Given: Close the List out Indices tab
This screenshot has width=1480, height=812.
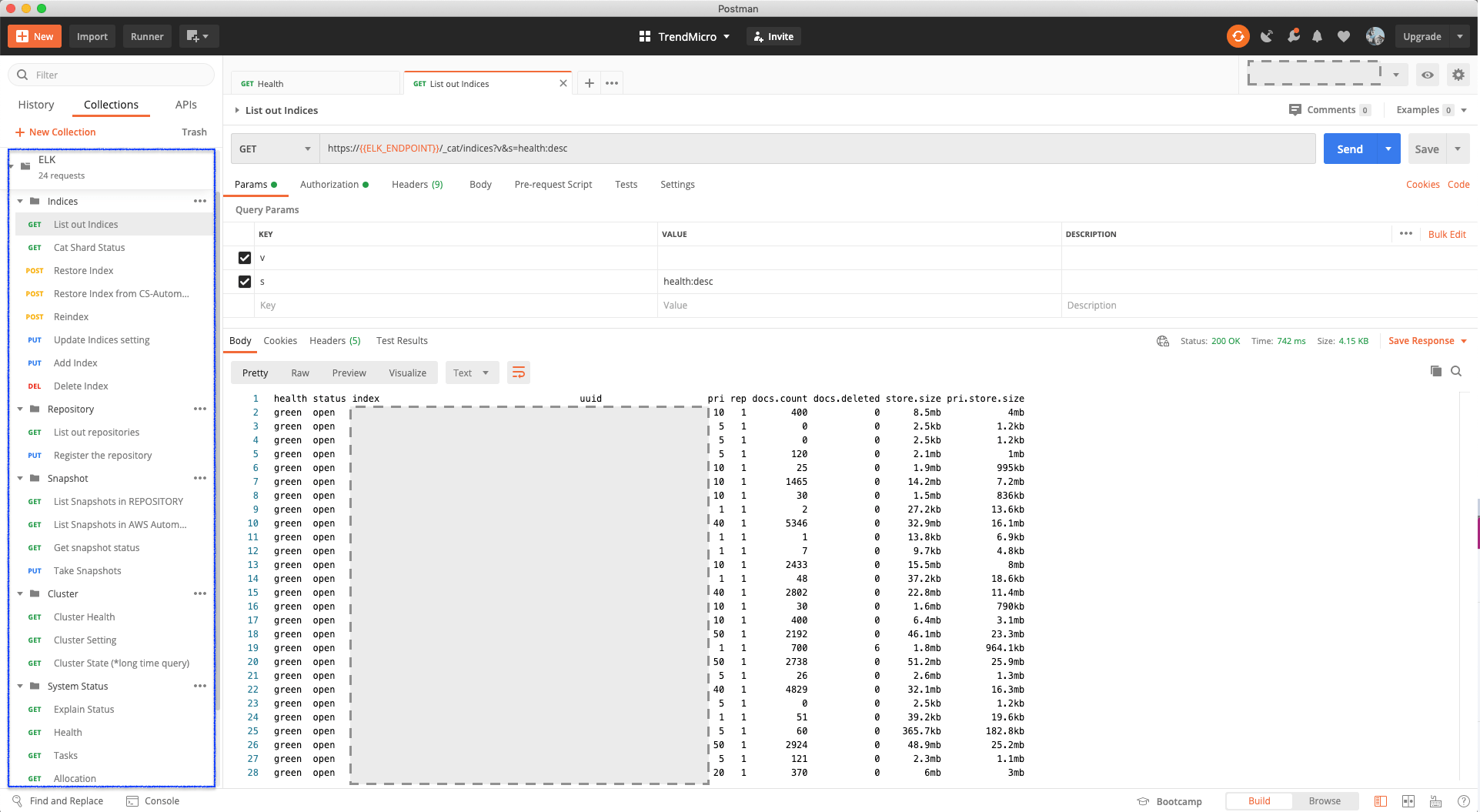Looking at the screenshot, I should 563,83.
